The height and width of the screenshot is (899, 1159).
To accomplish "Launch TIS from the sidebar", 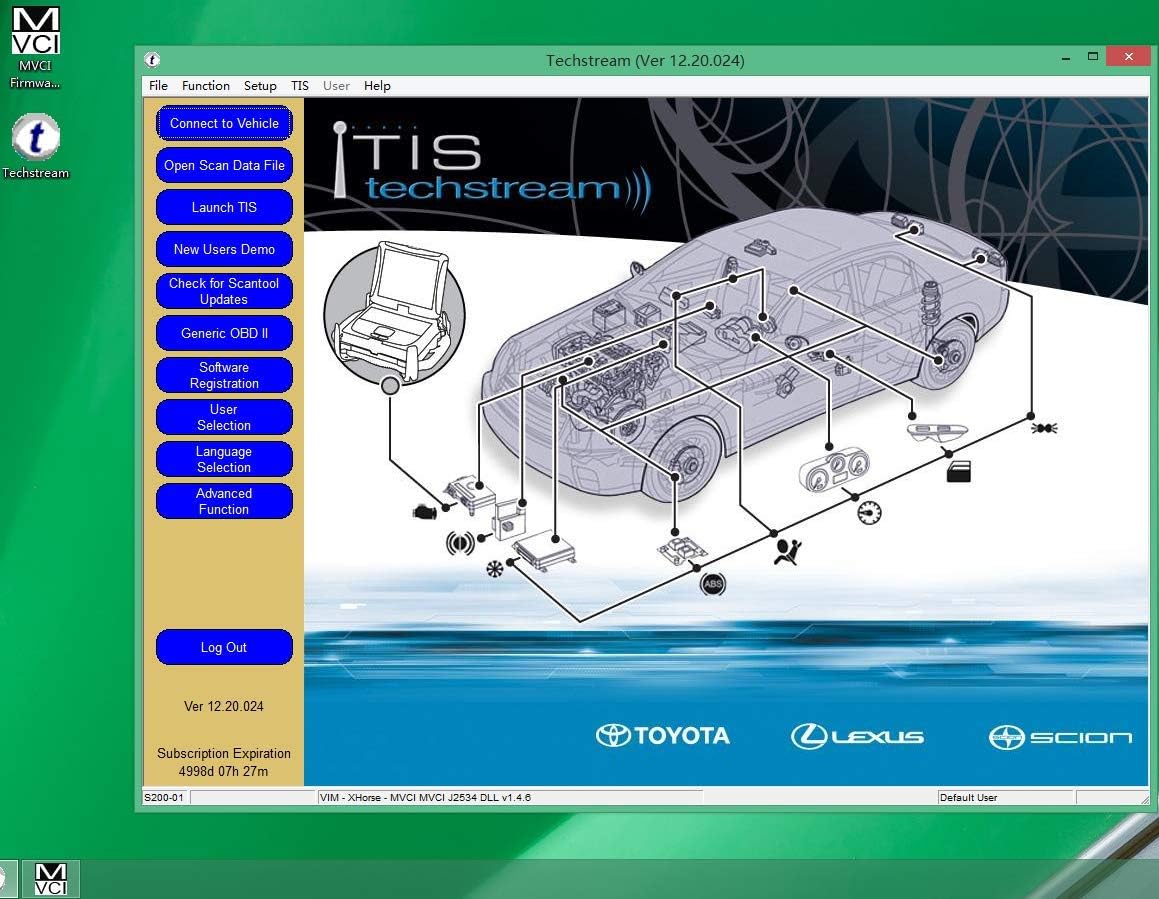I will [x=224, y=208].
